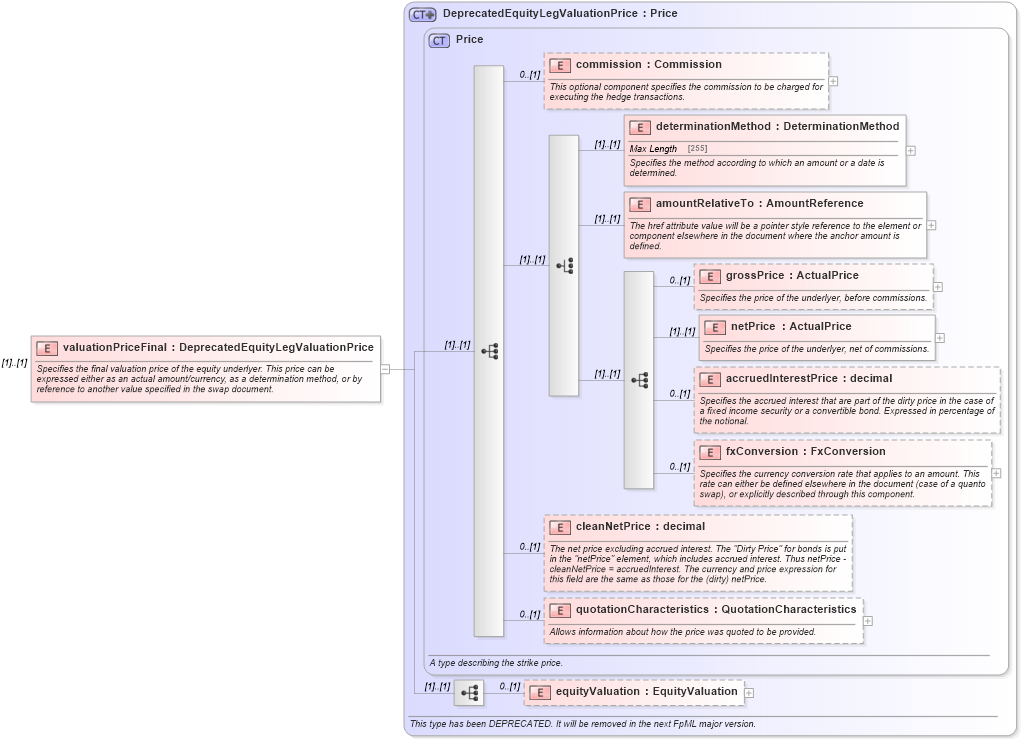Click the sequence bar left of grossPrice

pos(638,380)
